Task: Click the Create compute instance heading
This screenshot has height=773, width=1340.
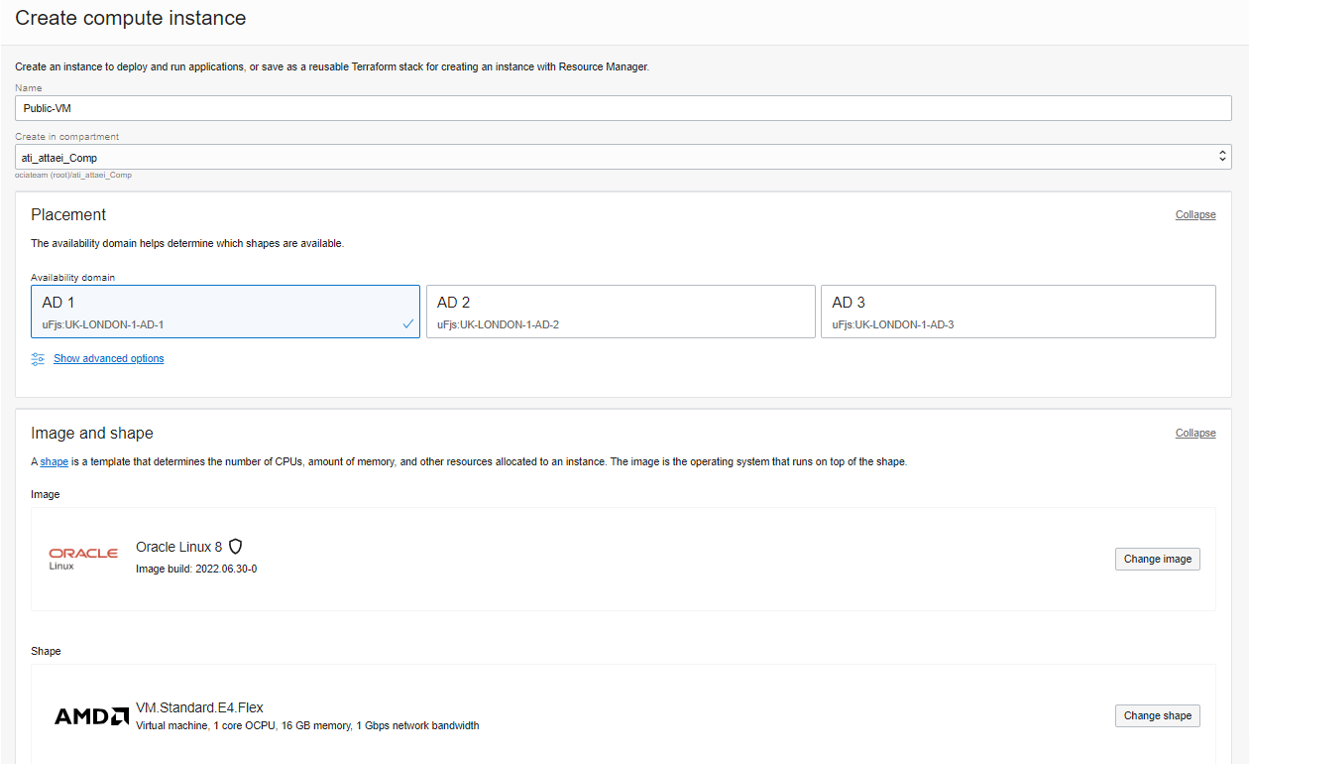Action: [x=130, y=18]
